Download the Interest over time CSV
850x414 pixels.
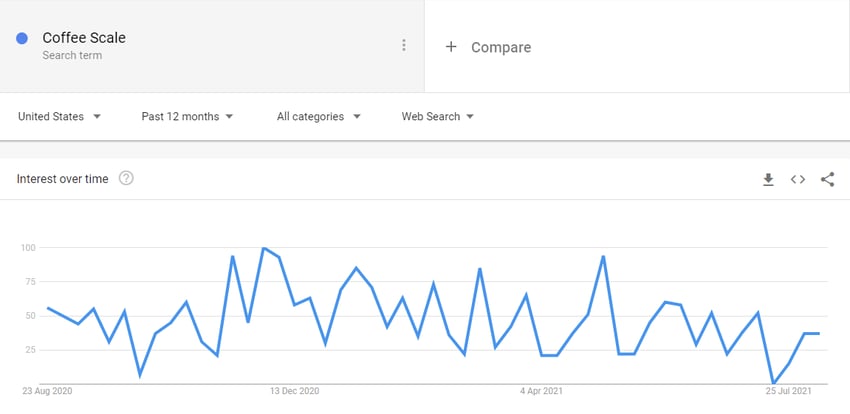pyautogui.click(x=768, y=179)
